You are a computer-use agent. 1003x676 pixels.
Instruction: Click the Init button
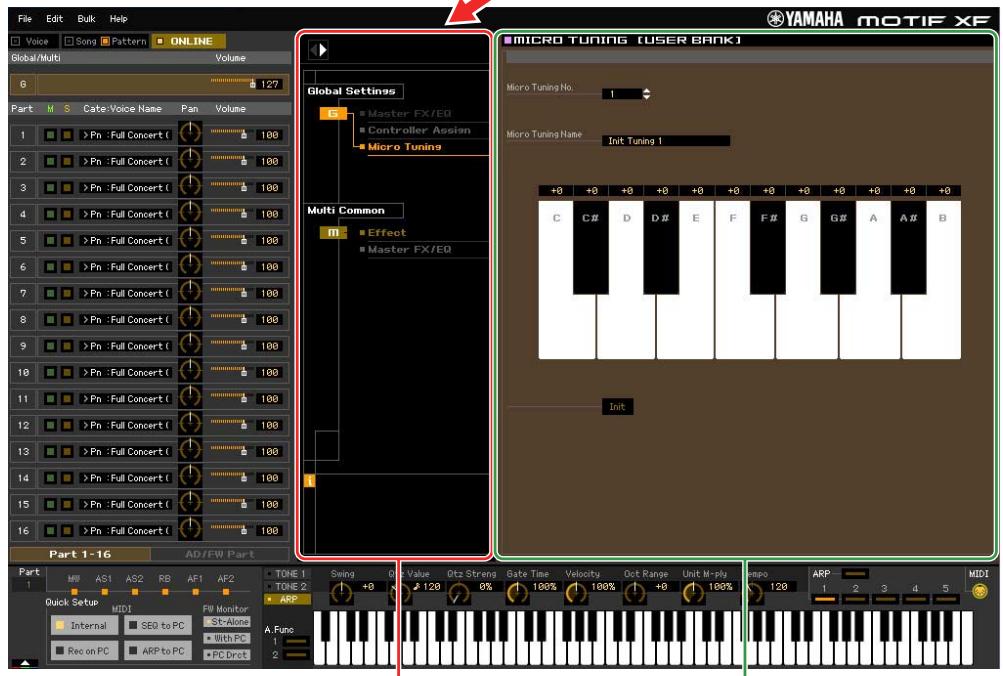[617, 407]
